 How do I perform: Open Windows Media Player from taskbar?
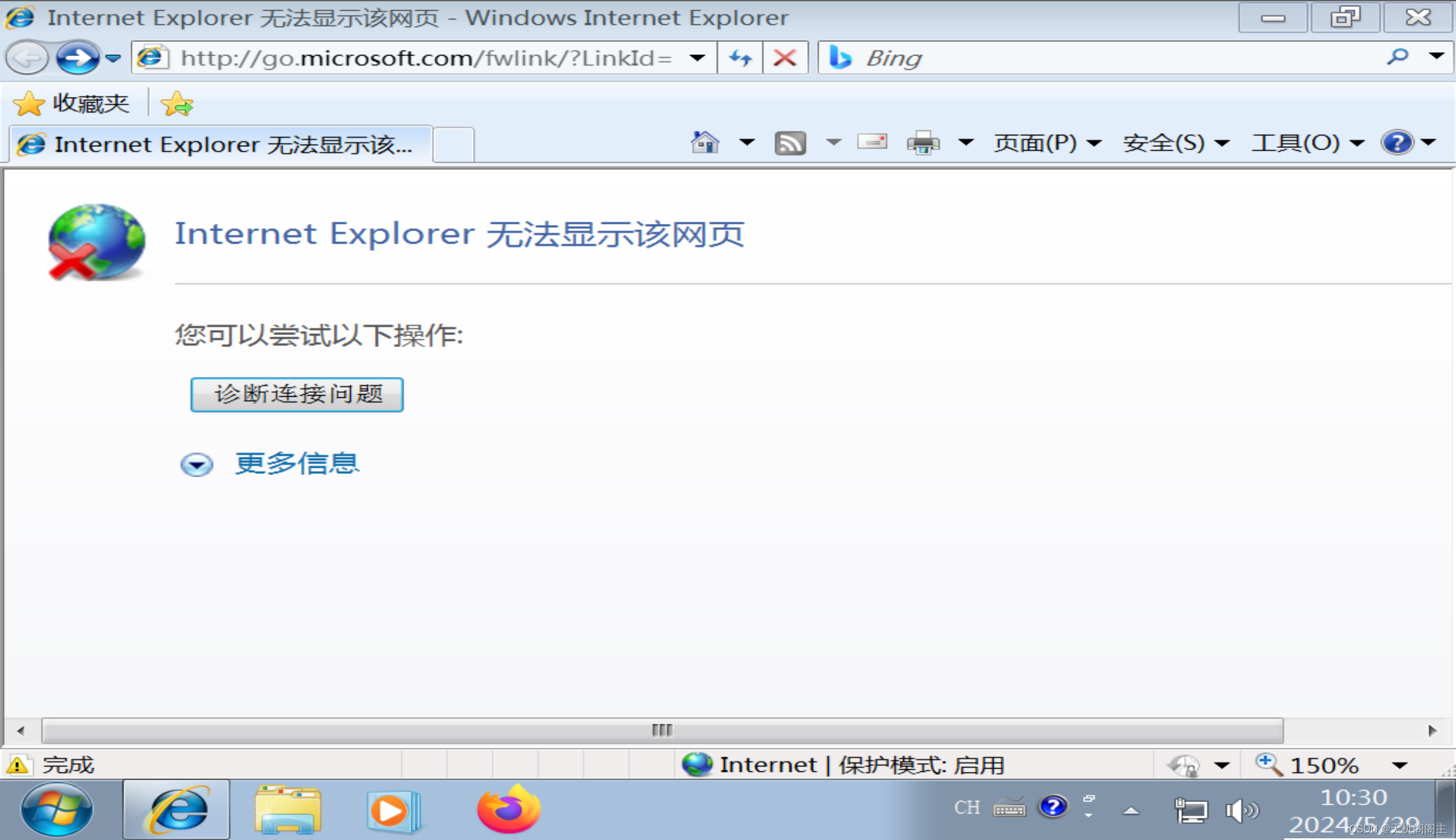click(x=393, y=811)
